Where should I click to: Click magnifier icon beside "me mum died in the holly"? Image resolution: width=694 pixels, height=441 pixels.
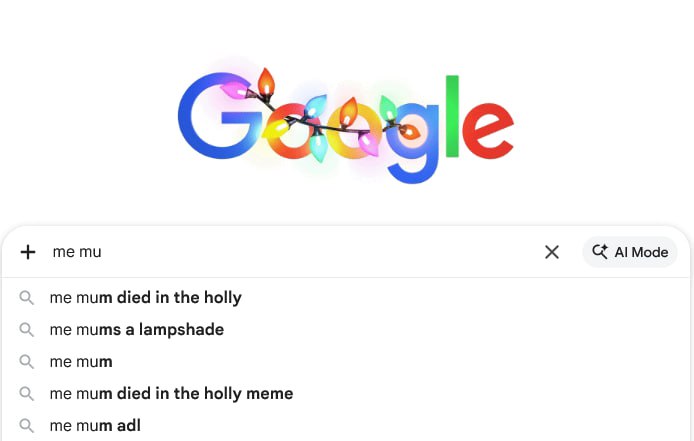tap(27, 298)
